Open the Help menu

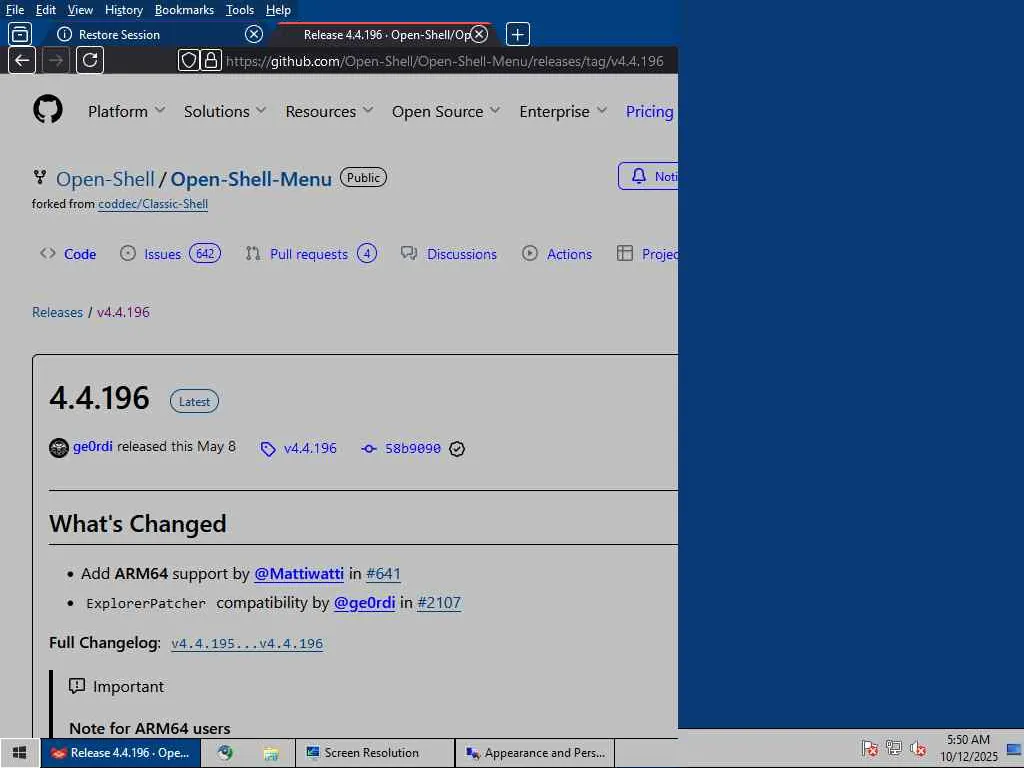[278, 10]
